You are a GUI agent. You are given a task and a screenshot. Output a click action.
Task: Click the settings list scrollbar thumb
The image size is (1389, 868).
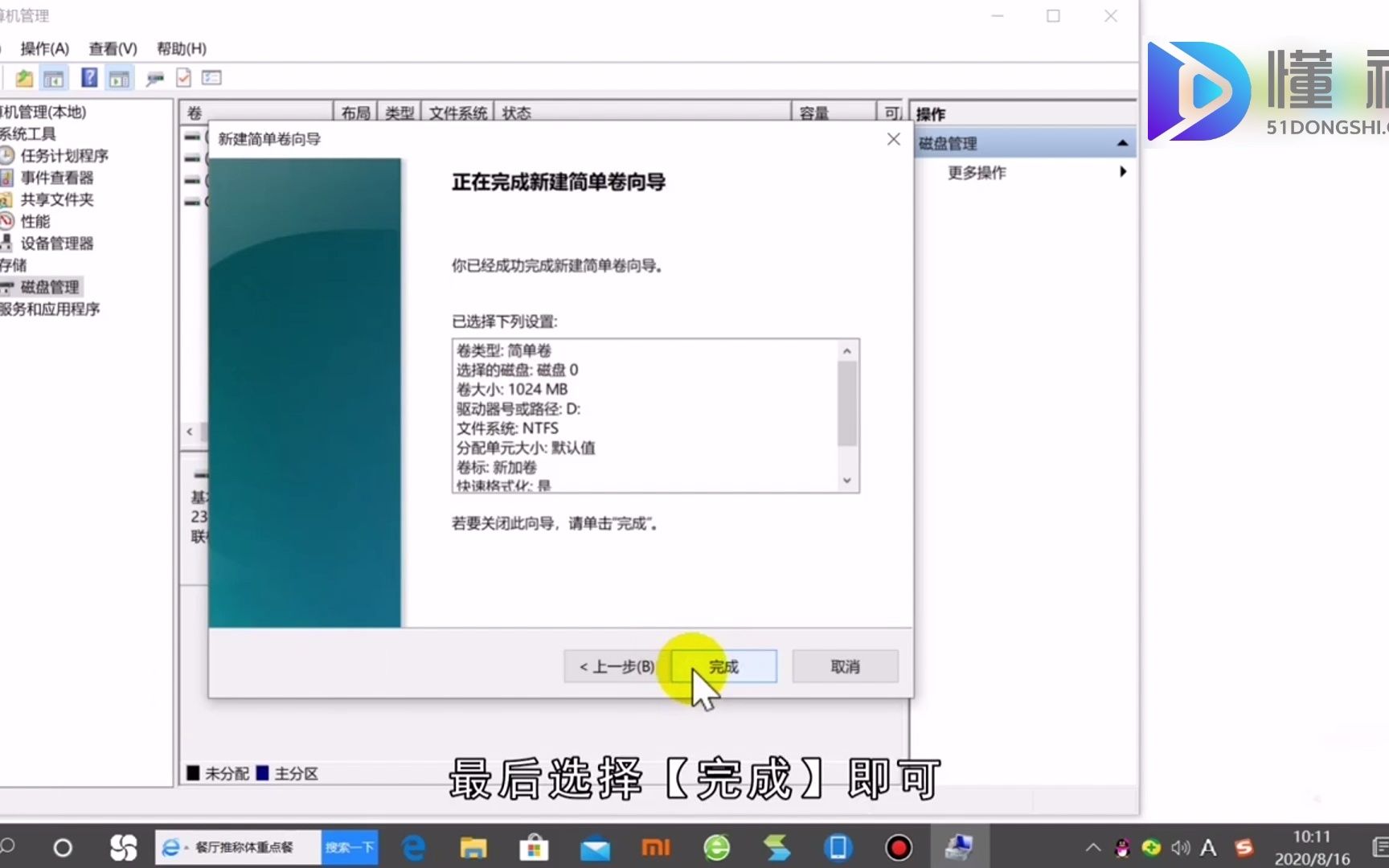pos(846,403)
